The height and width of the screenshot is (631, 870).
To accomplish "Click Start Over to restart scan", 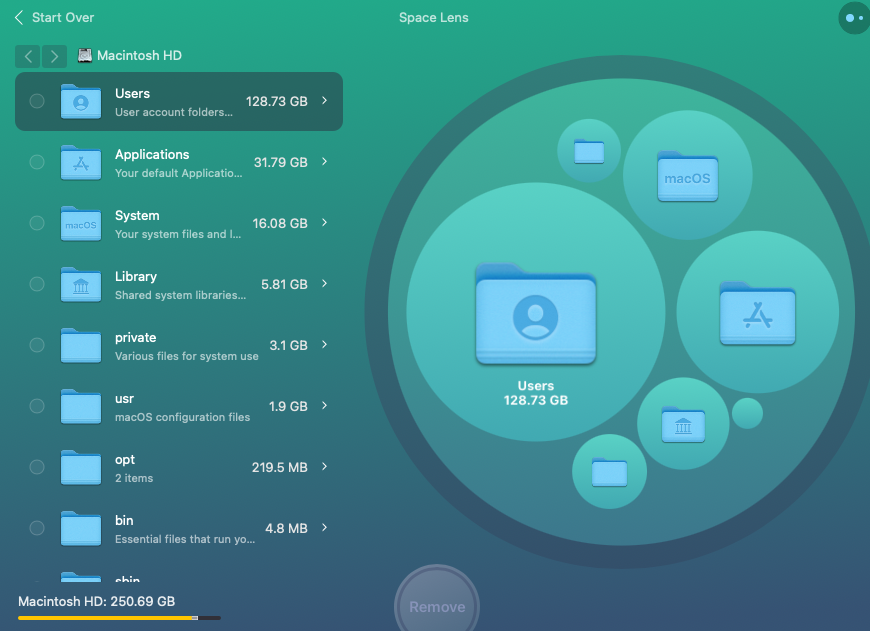I will tap(54, 18).
